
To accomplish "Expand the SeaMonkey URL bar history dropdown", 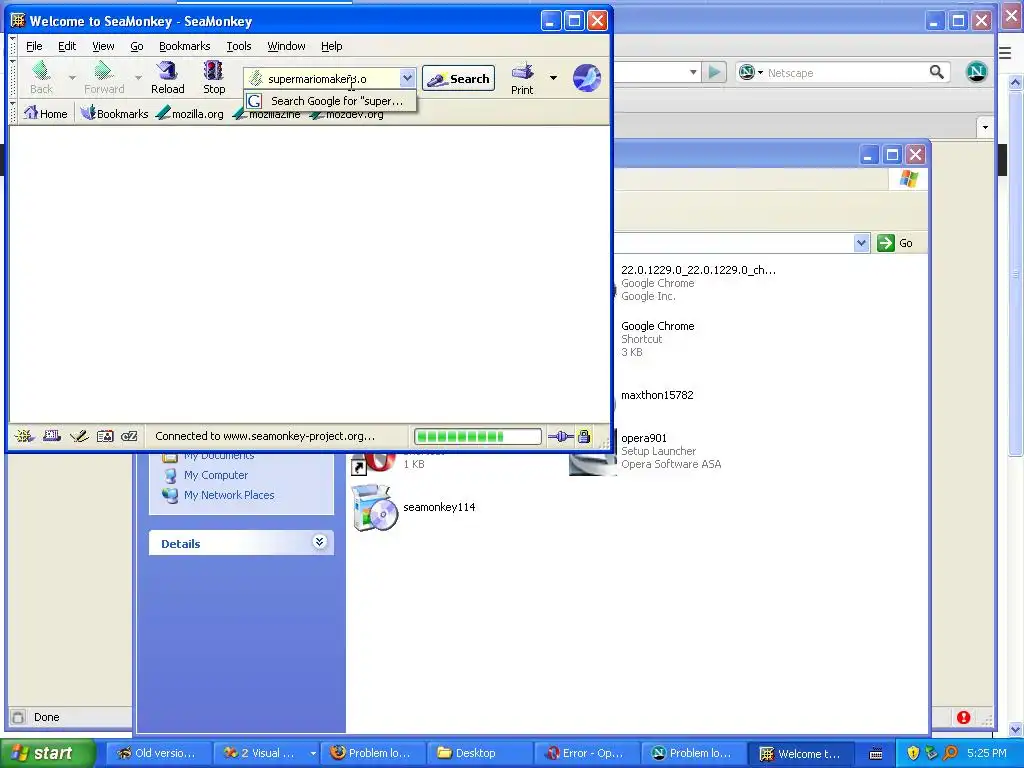I will tap(407, 78).
